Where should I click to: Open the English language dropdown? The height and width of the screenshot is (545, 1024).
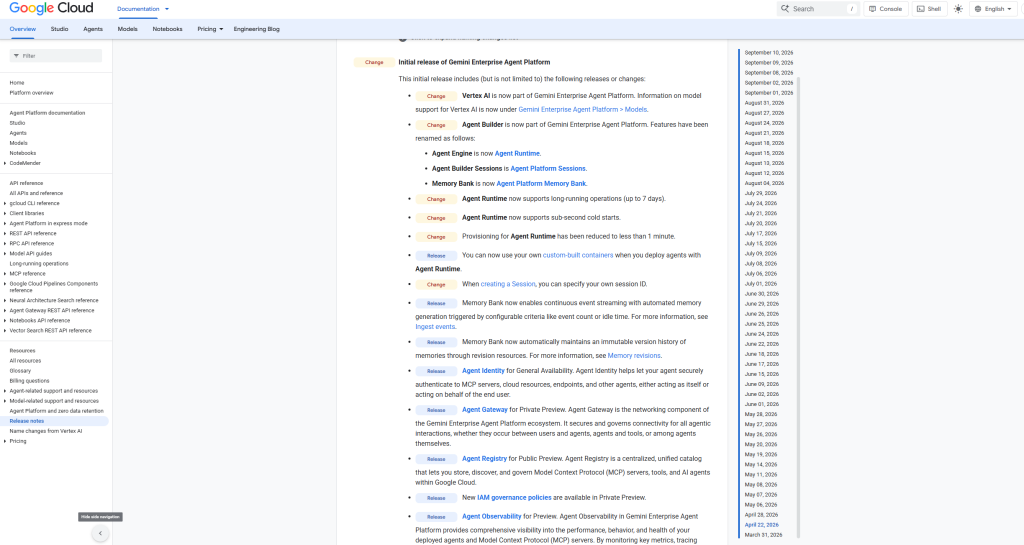coord(993,9)
